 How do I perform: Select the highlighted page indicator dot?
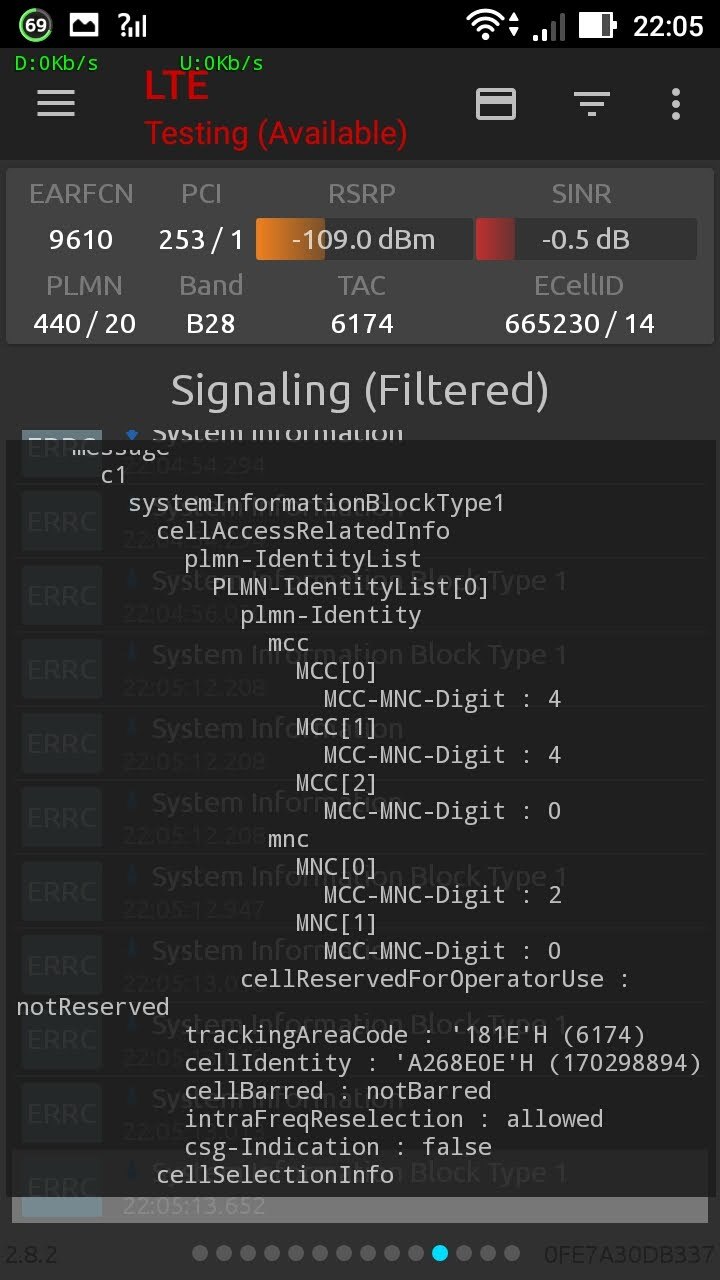[x=440, y=1253]
